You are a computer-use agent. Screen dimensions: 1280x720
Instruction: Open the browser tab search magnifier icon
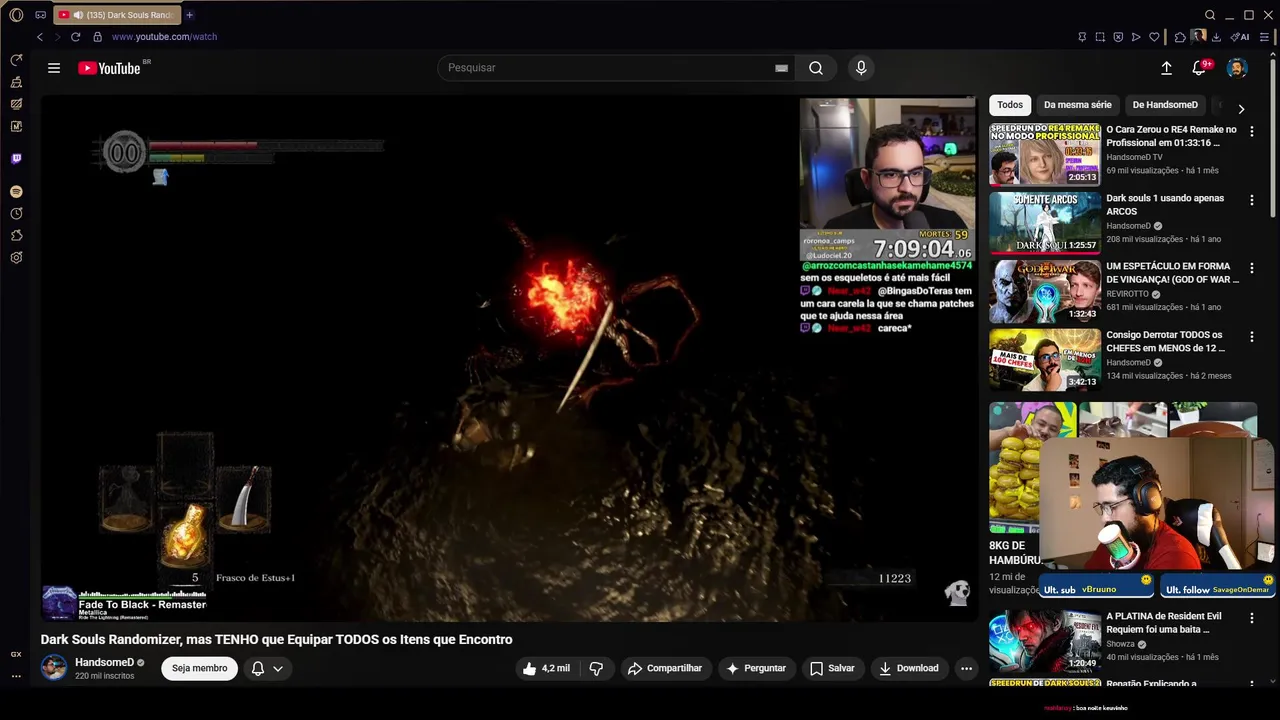(x=1210, y=15)
